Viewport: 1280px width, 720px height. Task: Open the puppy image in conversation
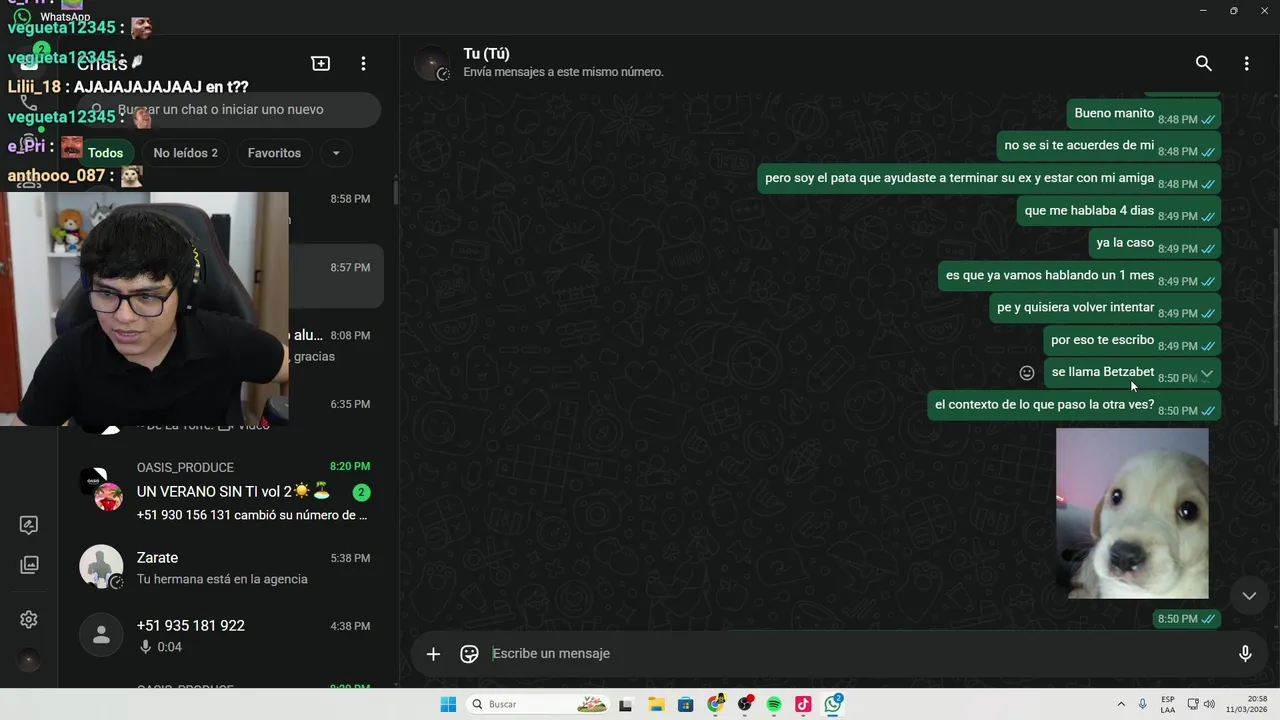1132,513
